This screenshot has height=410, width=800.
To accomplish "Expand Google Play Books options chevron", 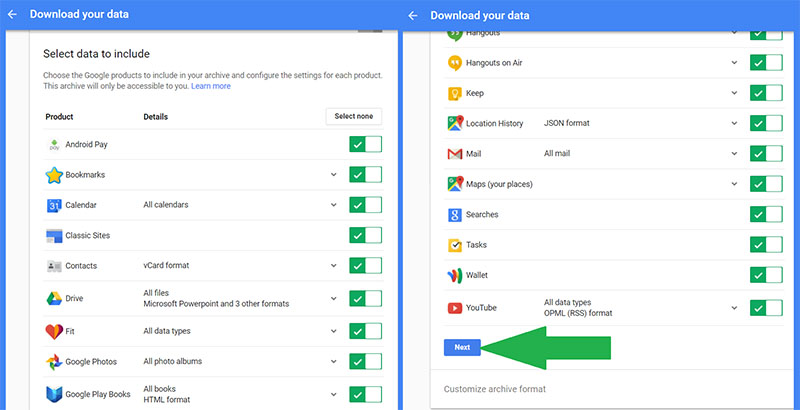I will tap(334, 394).
